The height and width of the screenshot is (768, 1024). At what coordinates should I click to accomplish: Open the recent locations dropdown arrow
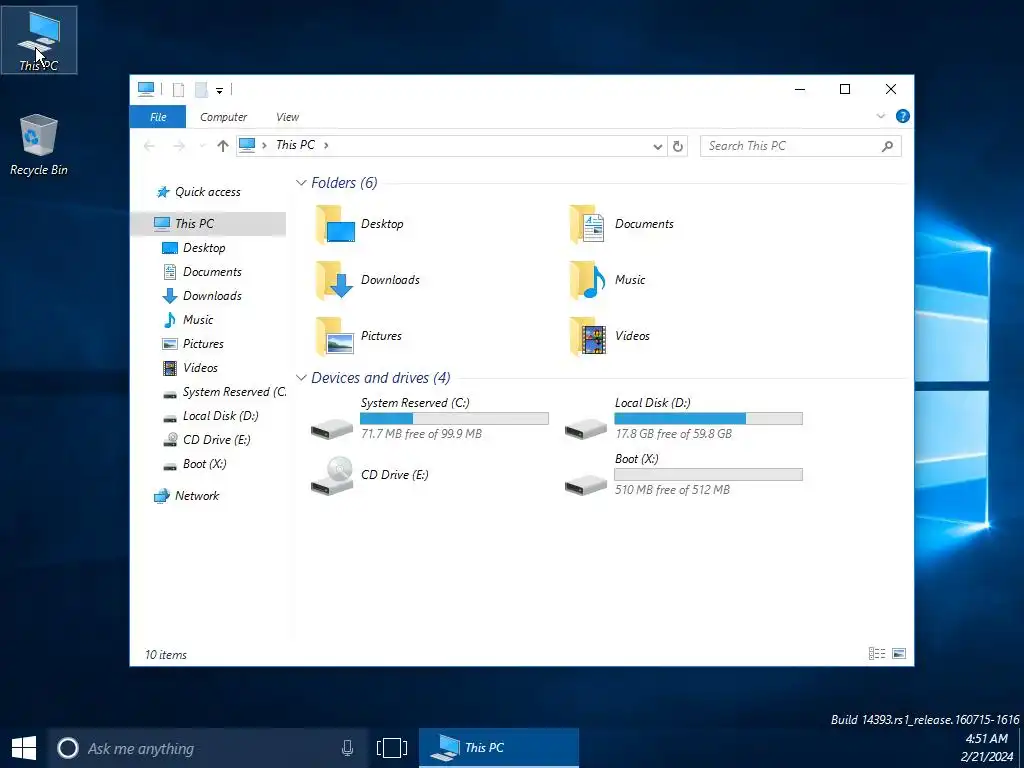[202, 146]
